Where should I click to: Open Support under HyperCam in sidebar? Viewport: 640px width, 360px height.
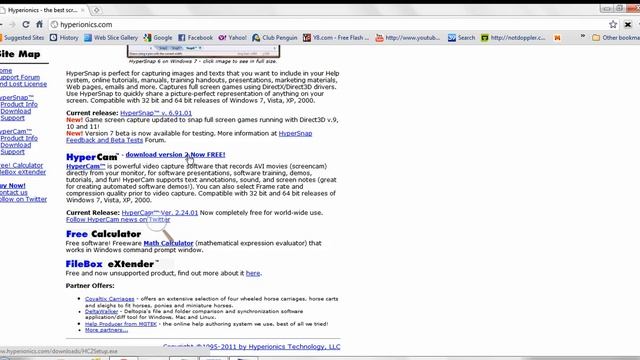coord(12,152)
